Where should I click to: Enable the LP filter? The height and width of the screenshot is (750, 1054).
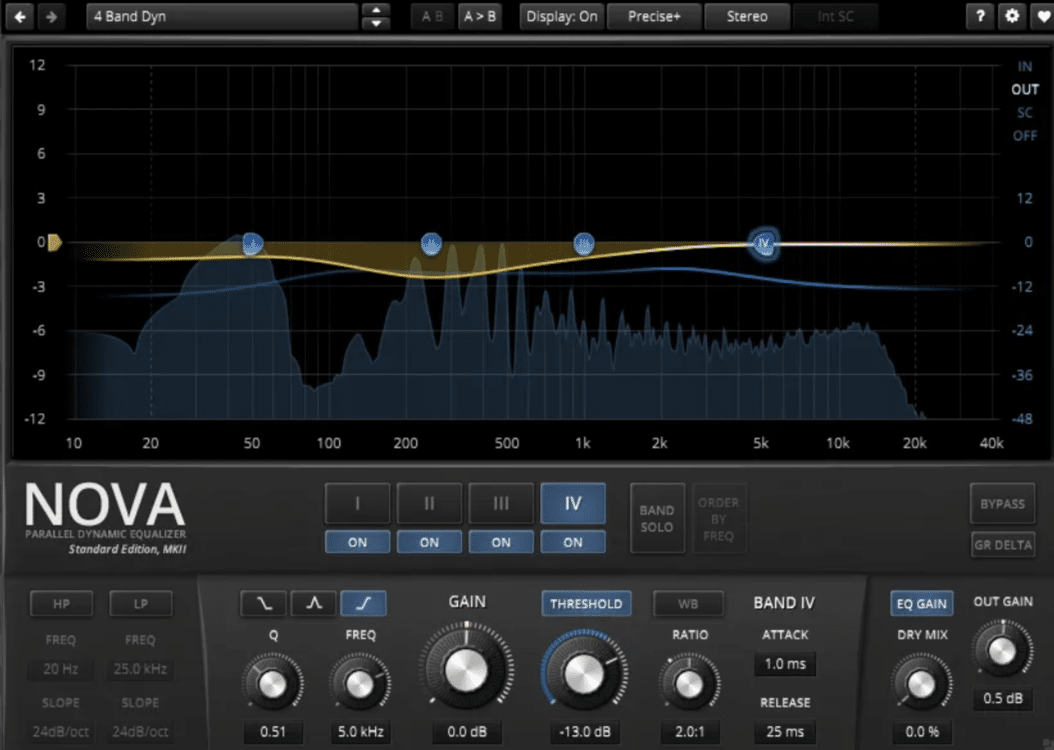coord(140,603)
